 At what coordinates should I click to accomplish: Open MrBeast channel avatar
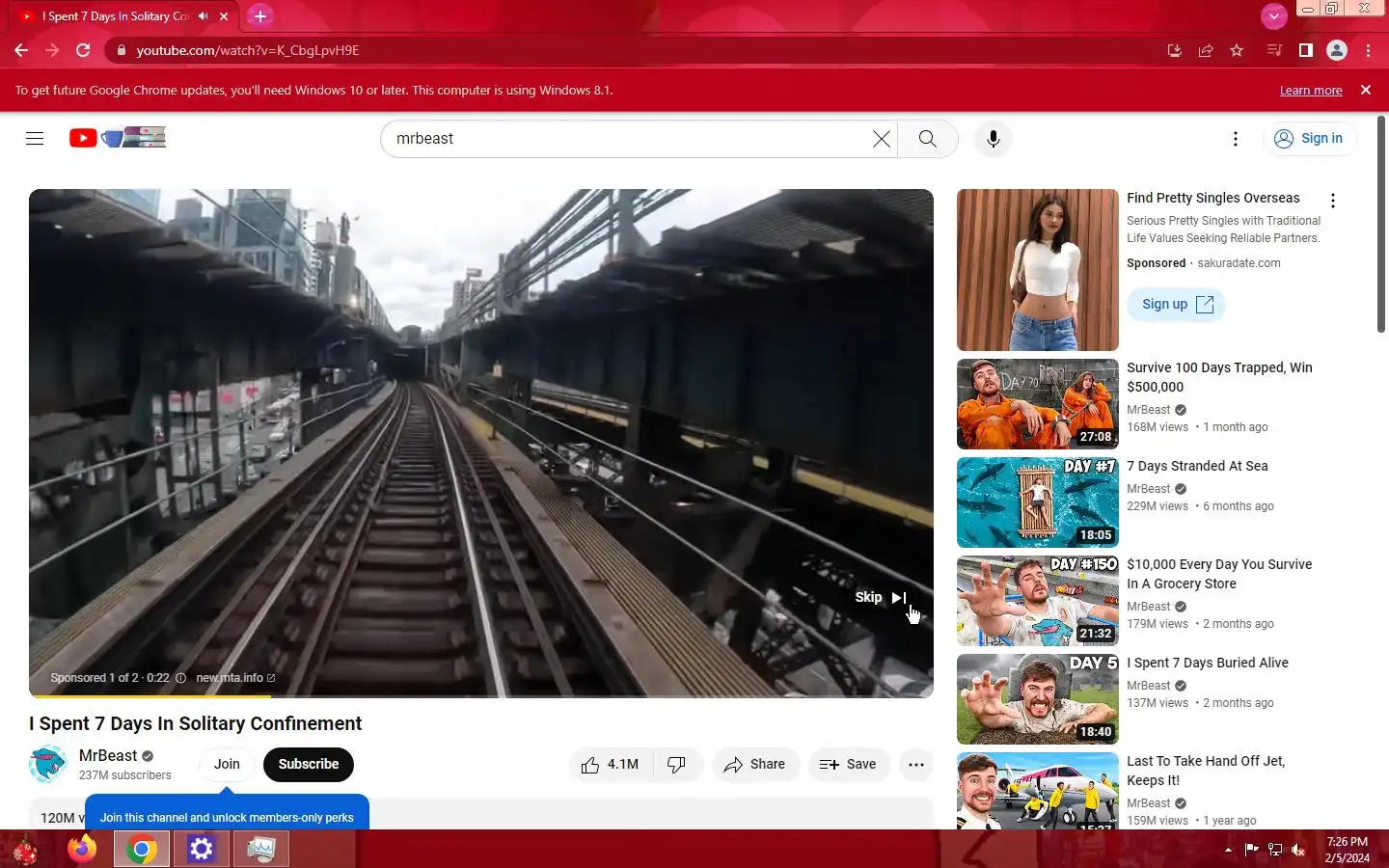click(48, 764)
